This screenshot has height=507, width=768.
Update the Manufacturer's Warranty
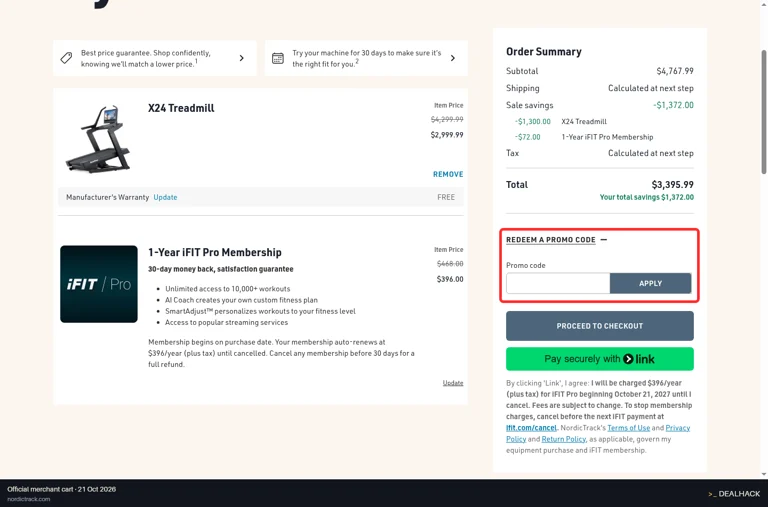pos(165,197)
